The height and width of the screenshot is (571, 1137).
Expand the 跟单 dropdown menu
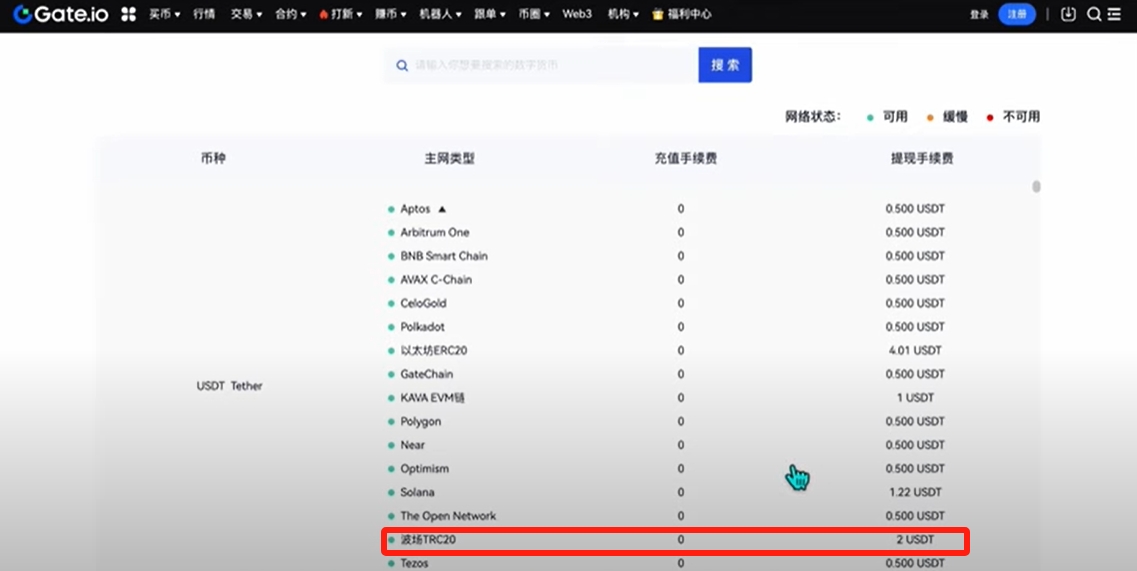click(490, 14)
